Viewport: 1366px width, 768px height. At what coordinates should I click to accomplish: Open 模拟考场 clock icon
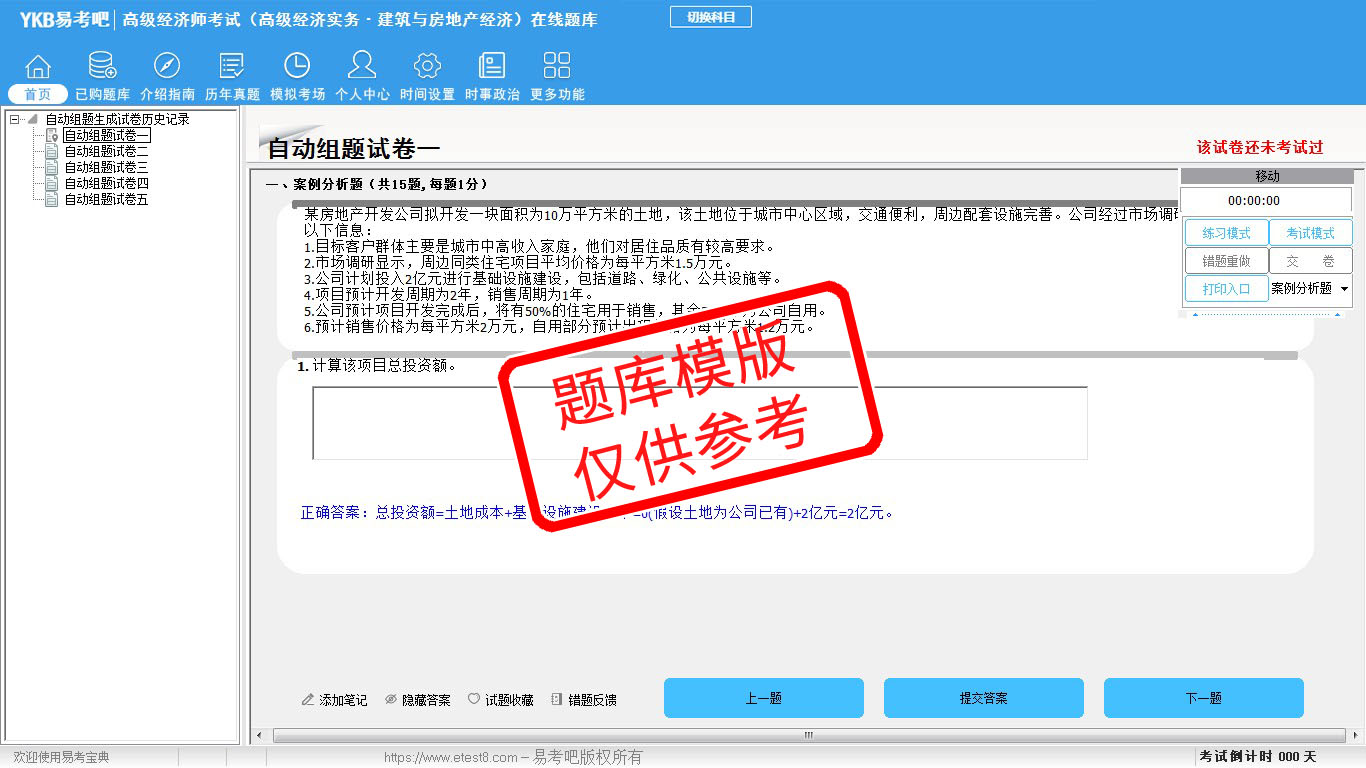297,67
